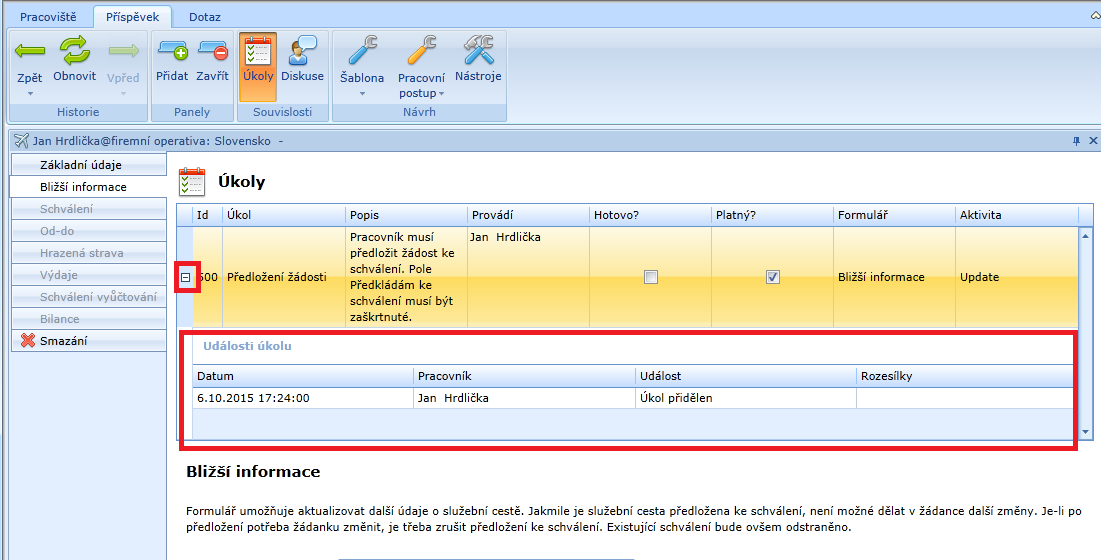
Task: Collapse the task row 500 expander
Action: [x=186, y=277]
